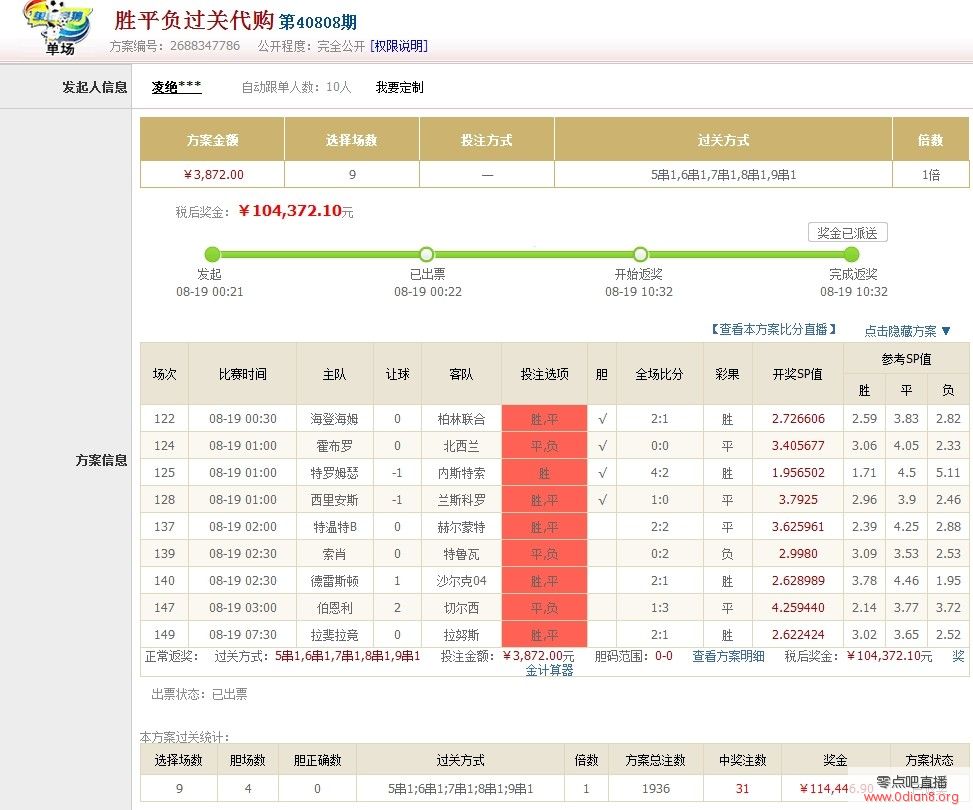Select the 开奖SP值 column header
The image size is (973, 810).
[x=797, y=374]
